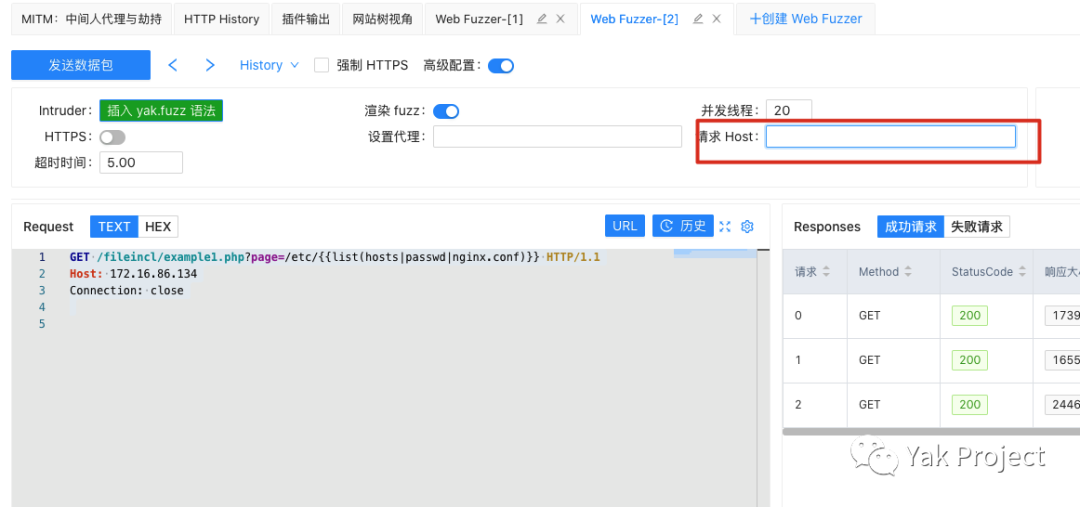Switch to HTTP History tab
This screenshot has width=1080, height=507.
[x=222, y=19]
